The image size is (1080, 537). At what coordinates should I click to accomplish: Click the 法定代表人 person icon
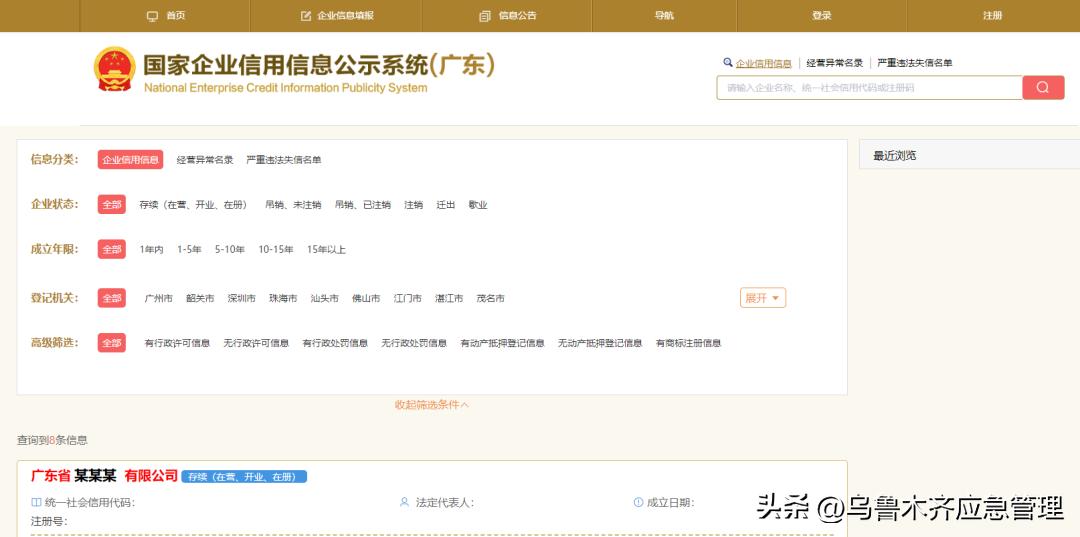(x=404, y=503)
